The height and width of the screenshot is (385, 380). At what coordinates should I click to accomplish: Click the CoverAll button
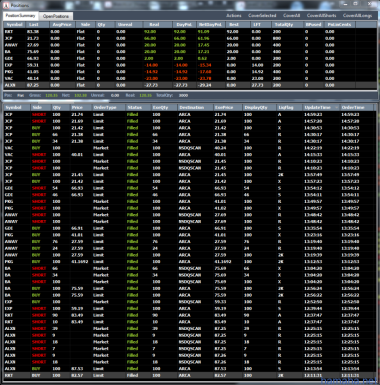coord(292,16)
